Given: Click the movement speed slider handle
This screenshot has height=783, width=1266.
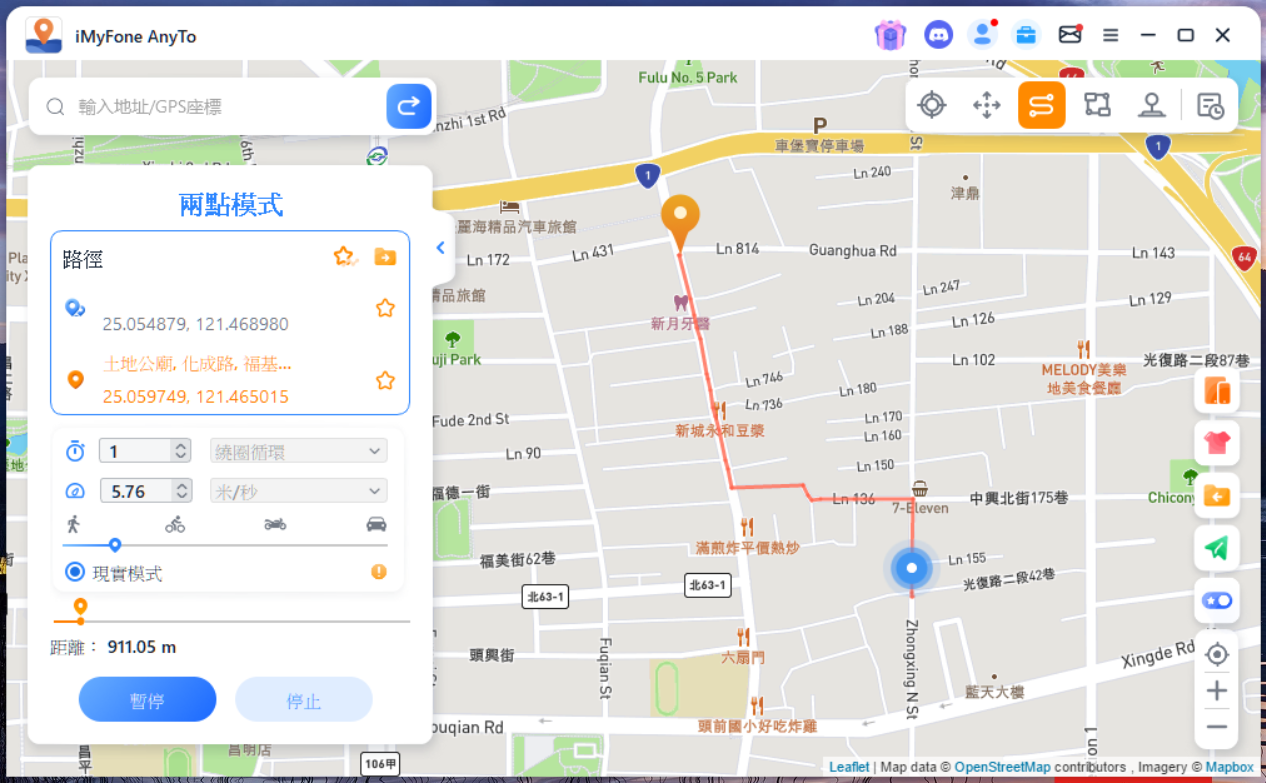Looking at the screenshot, I should click(x=115, y=545).
